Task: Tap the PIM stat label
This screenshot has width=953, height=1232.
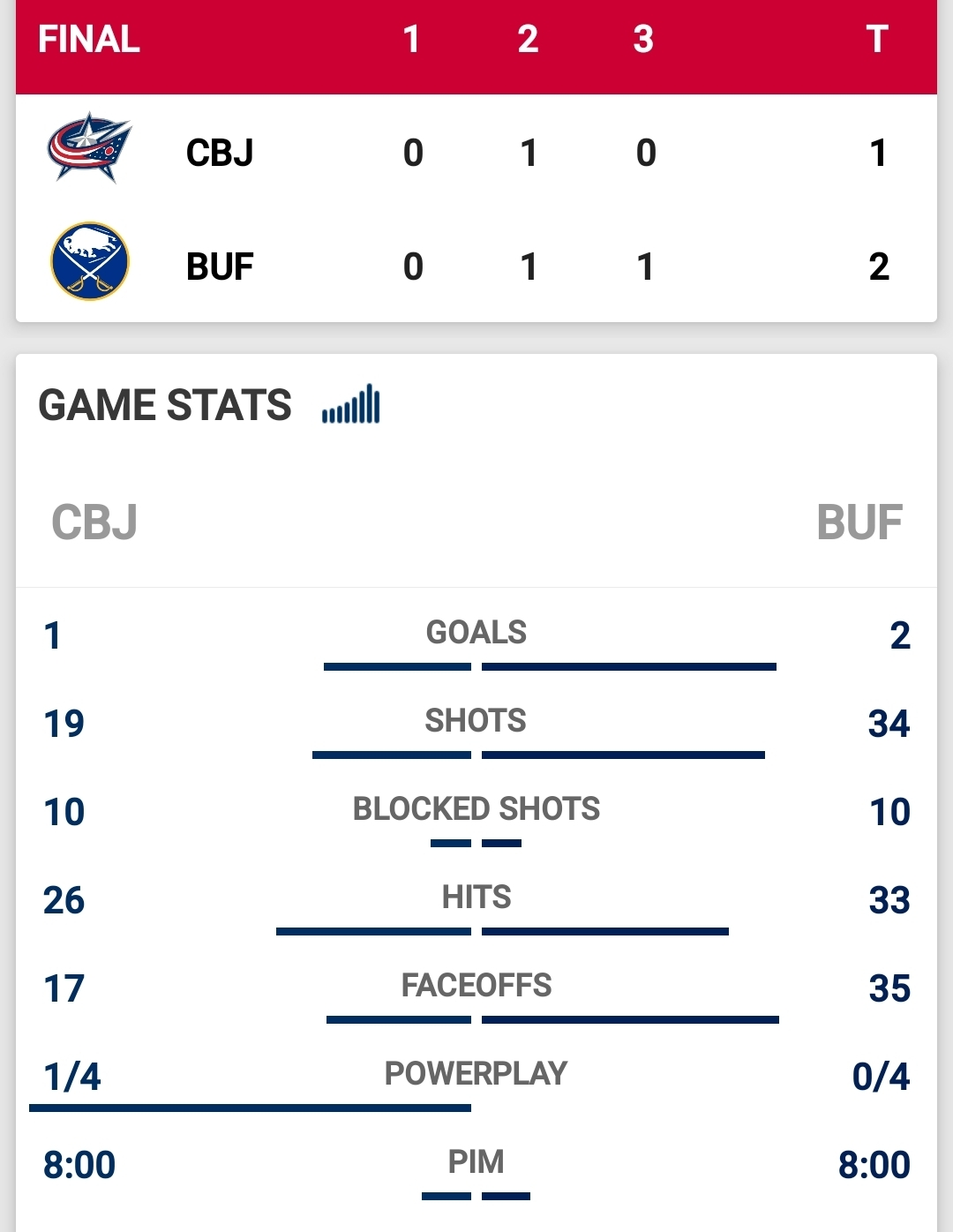Action: tap(476, 1162)
